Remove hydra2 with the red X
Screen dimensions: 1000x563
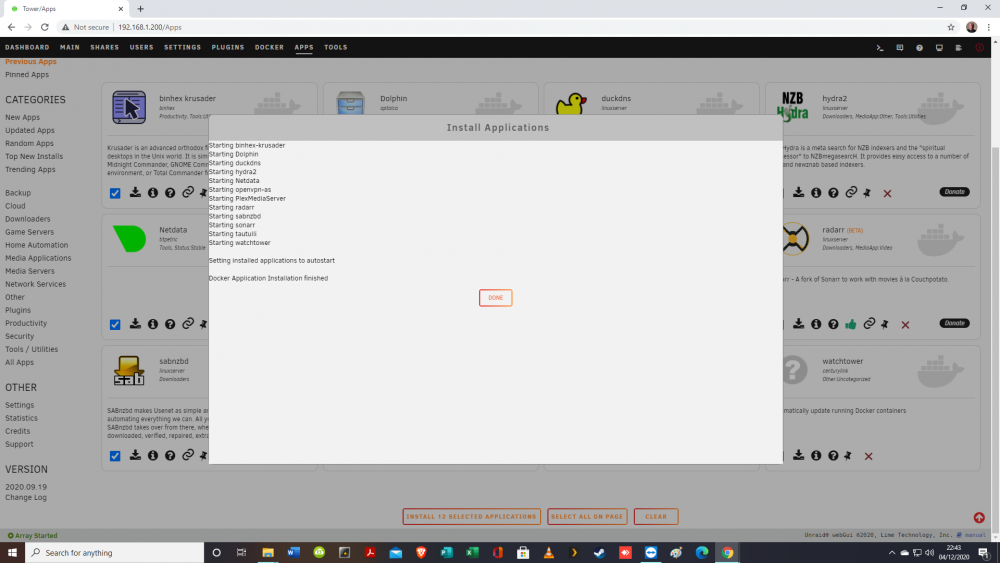[x=888, y=193]
